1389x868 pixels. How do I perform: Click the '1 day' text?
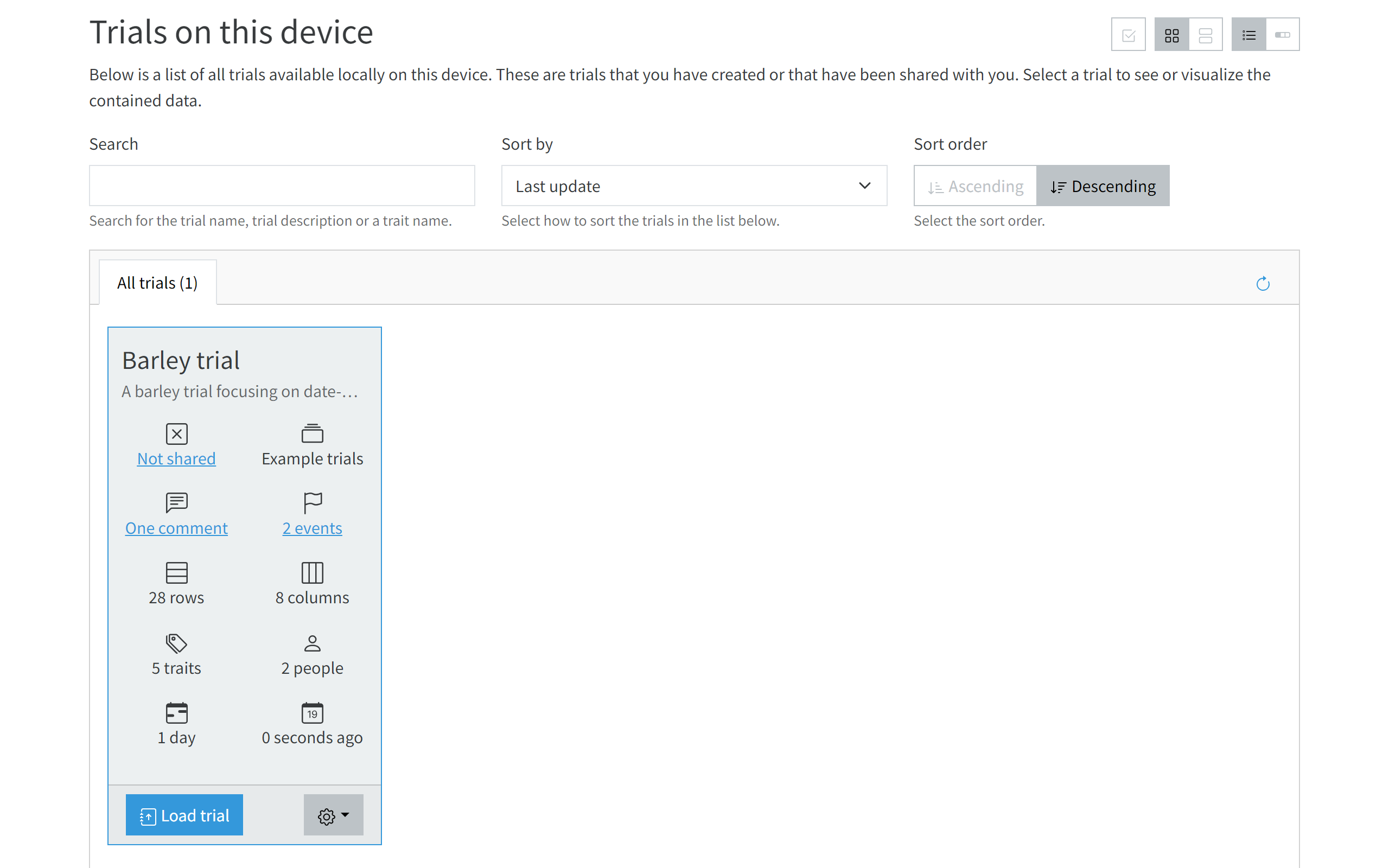[x=176, y=738]
